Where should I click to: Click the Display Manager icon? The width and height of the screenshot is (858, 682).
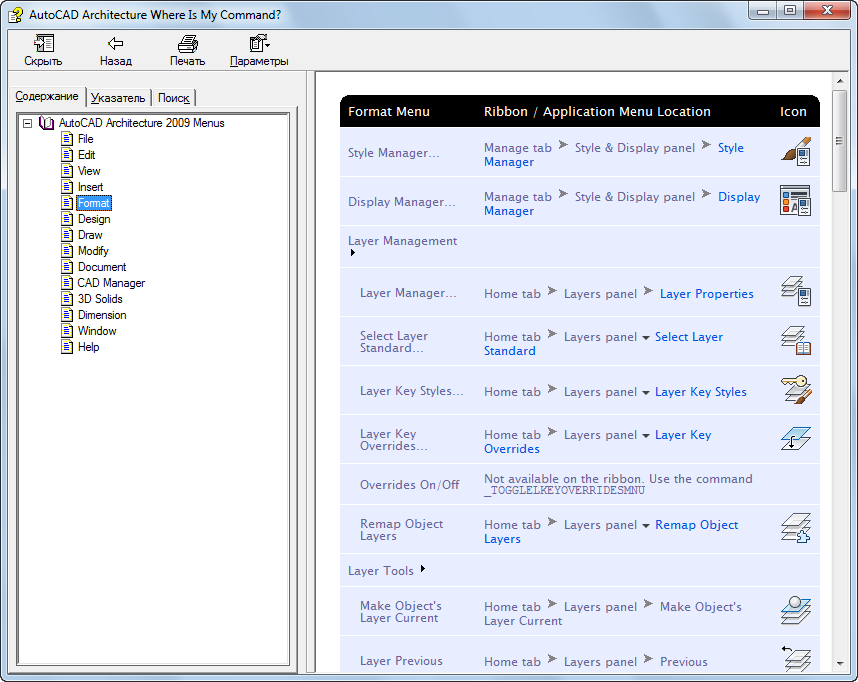(x=796, y=200)
